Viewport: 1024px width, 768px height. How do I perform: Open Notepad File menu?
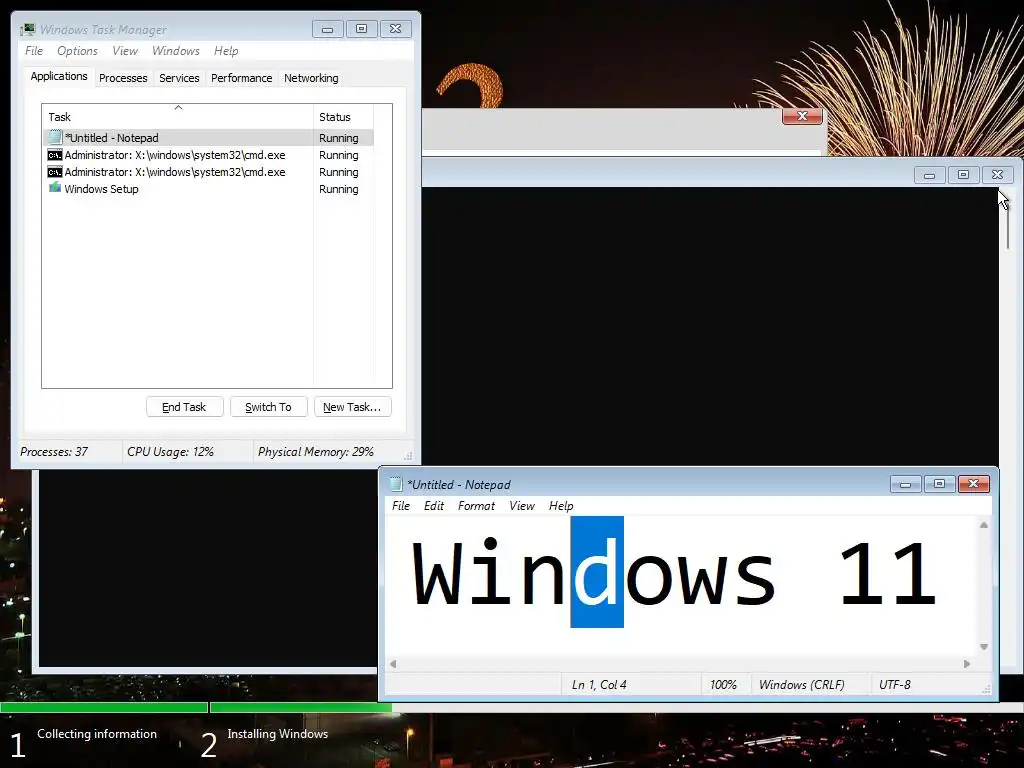[x=401, y=506]
